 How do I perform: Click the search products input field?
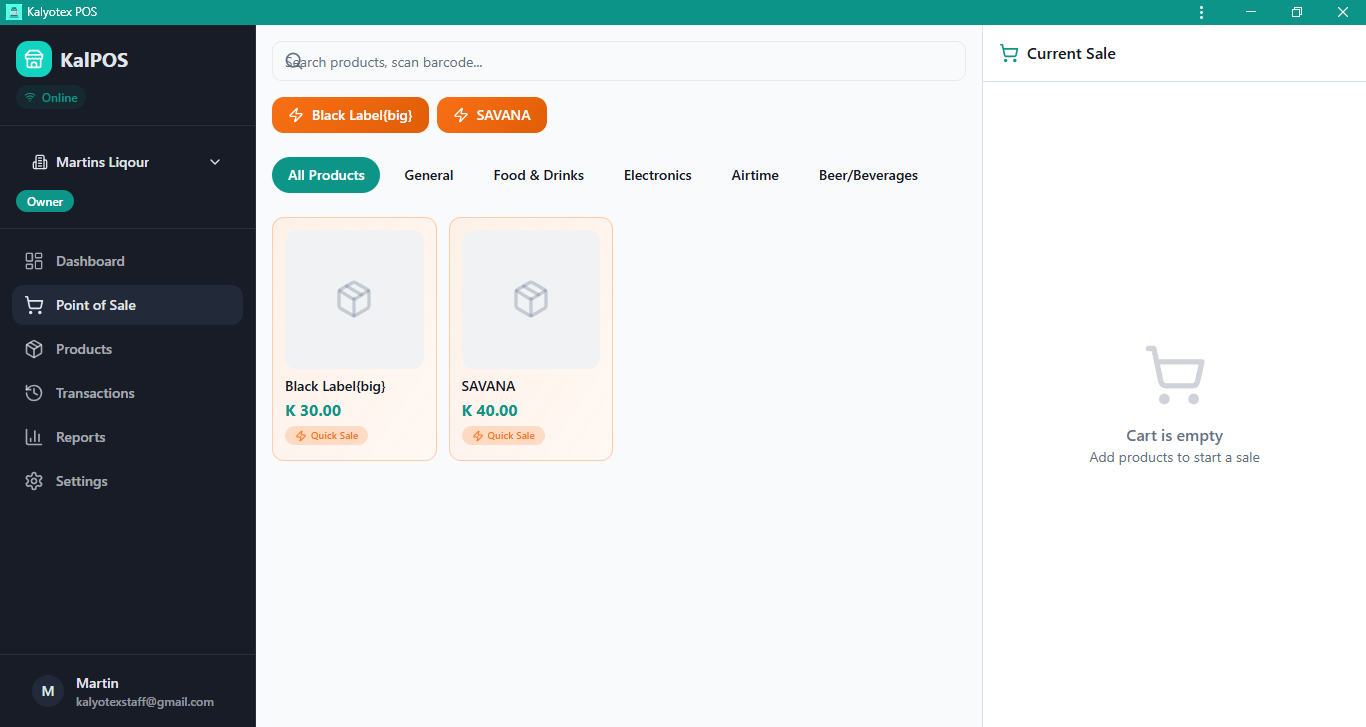click(618, 61)
